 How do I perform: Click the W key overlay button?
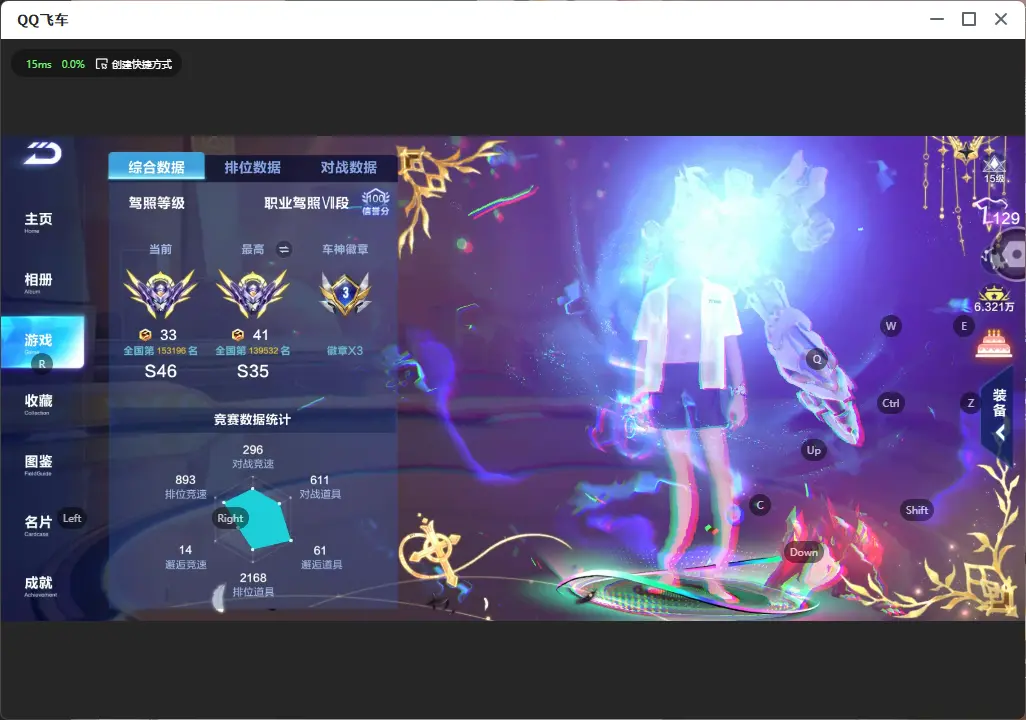pos(891,326)
